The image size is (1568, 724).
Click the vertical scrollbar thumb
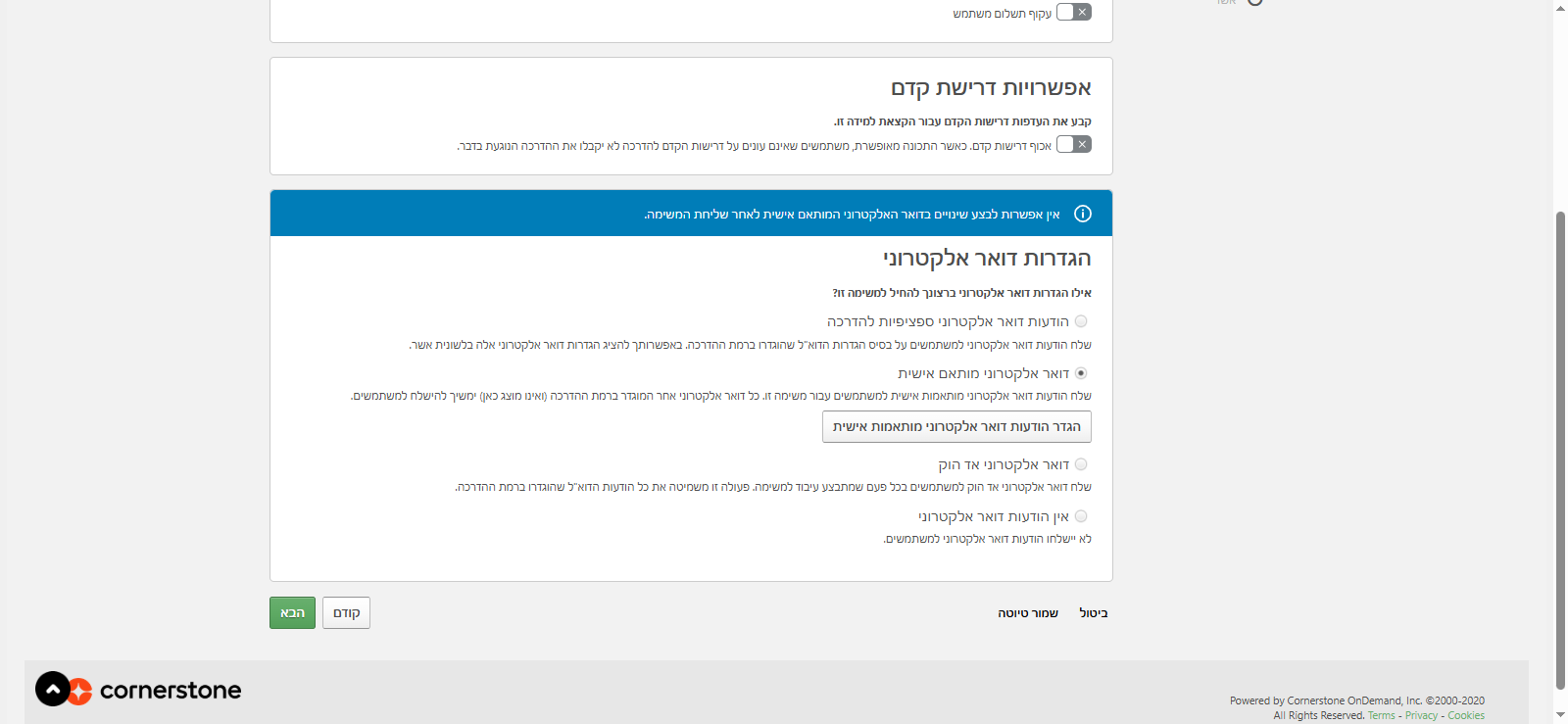[x=1560, y=451]
